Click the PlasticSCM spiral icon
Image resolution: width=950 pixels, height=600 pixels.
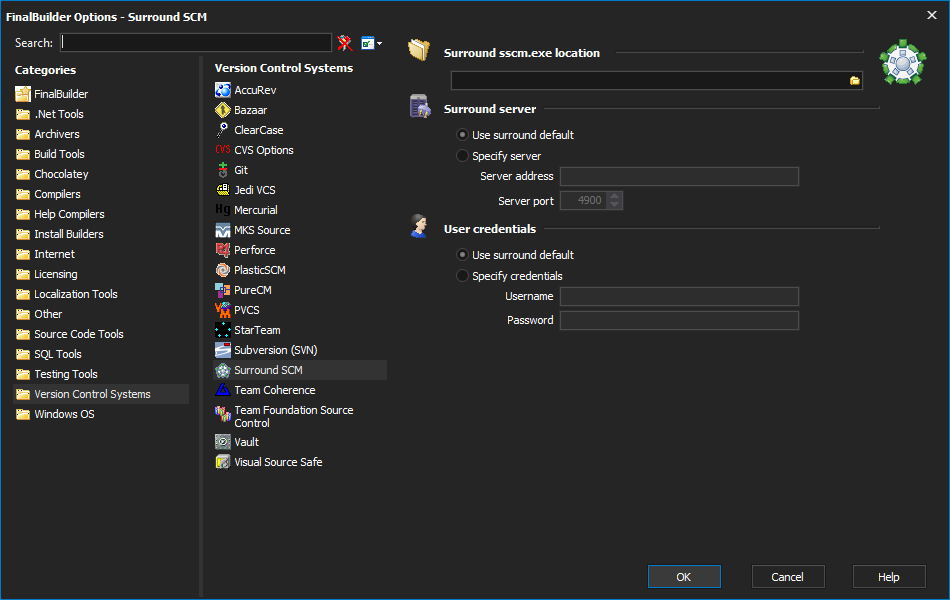tap(223, 270)
